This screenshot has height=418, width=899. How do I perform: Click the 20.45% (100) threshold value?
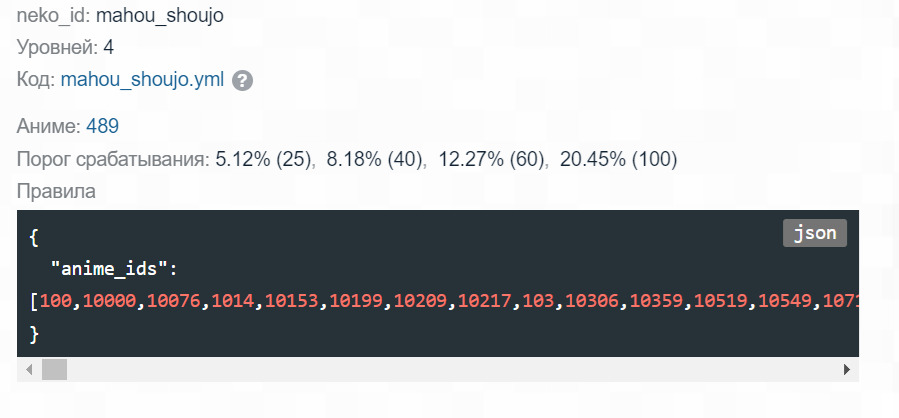click(x=618, y=159)
